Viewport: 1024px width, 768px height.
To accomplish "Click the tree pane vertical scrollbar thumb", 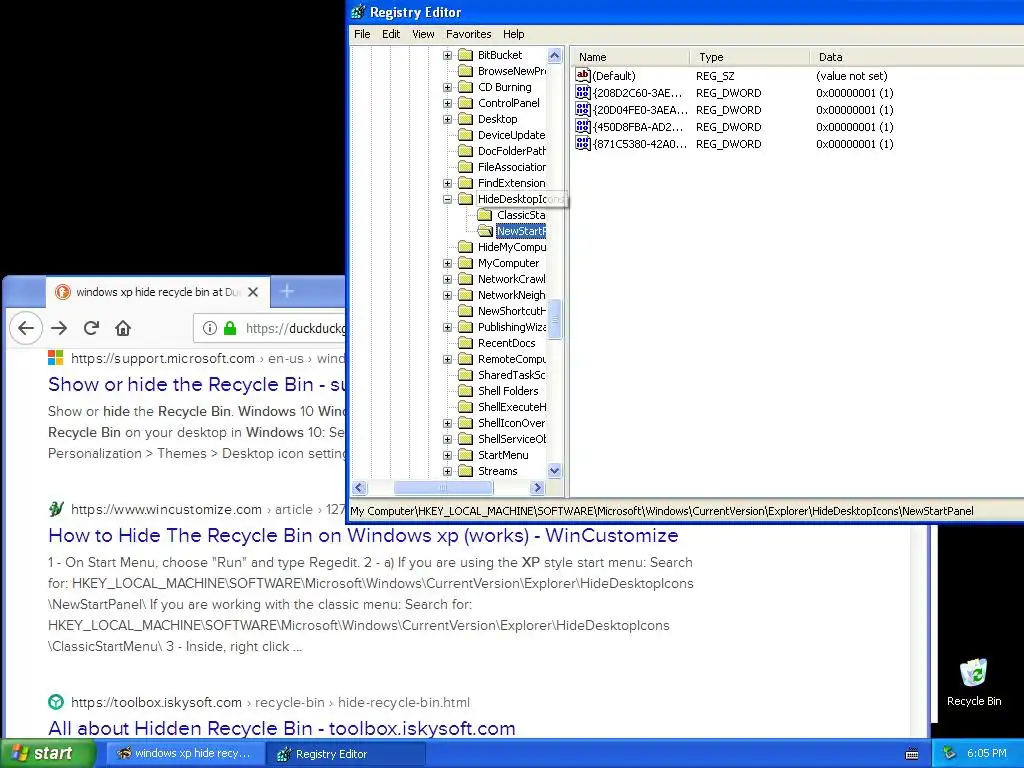I will [x=554, y=319].
